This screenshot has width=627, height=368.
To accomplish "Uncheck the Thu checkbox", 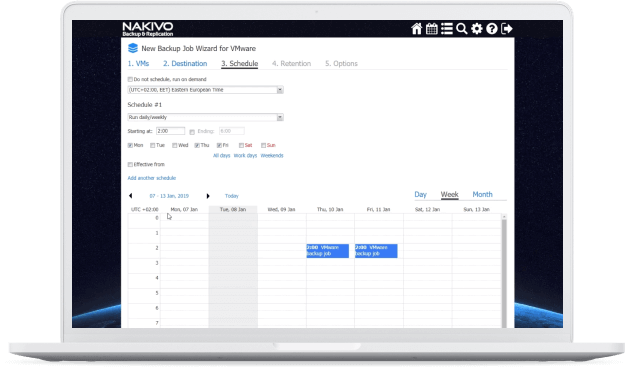I will pyautogui.click(x=197, y=146).
